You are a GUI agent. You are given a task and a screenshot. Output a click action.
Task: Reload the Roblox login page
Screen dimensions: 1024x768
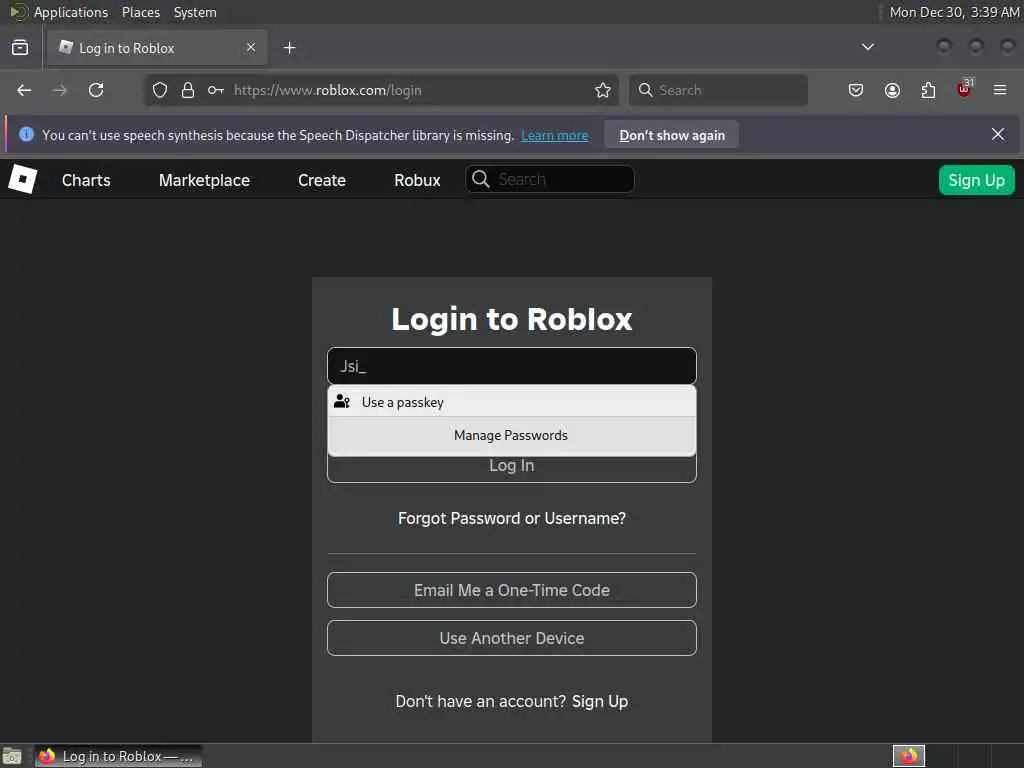tap(96, 90)
